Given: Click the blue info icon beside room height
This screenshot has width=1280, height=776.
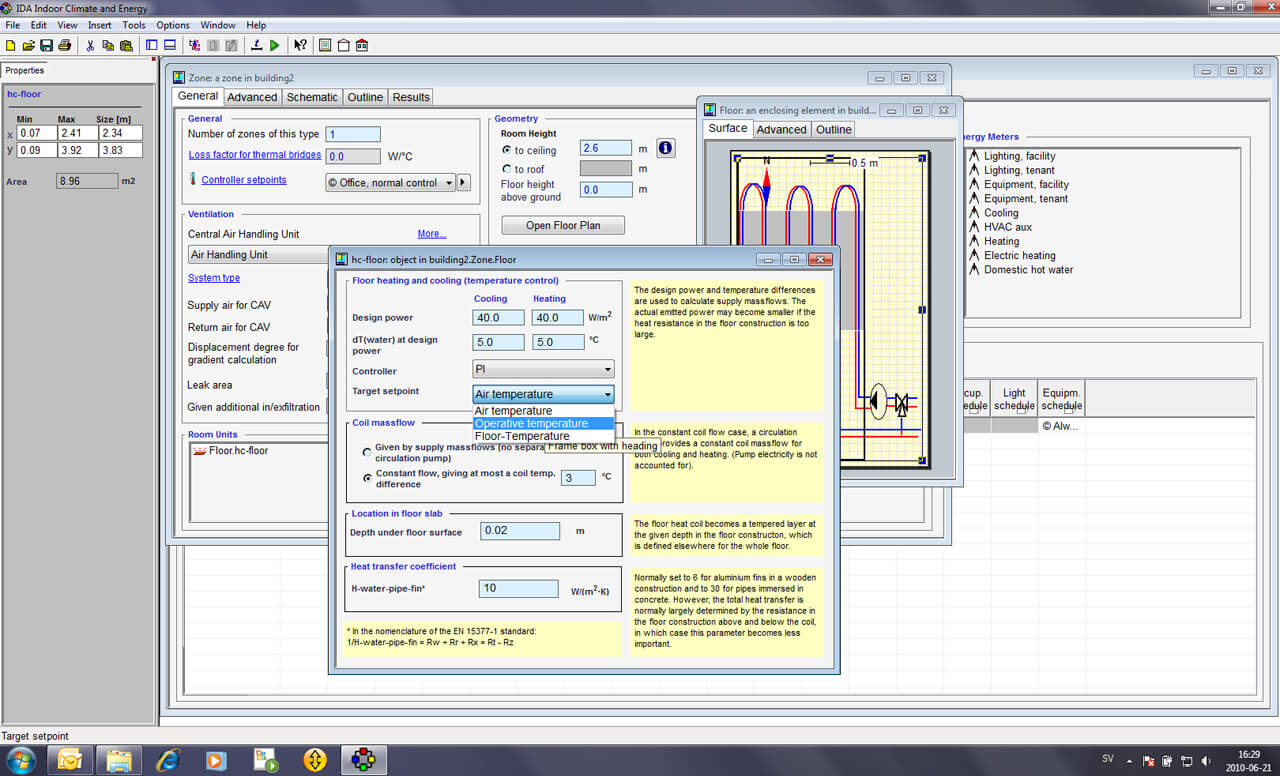Looking at the screenshot, I should click(665, 148).
